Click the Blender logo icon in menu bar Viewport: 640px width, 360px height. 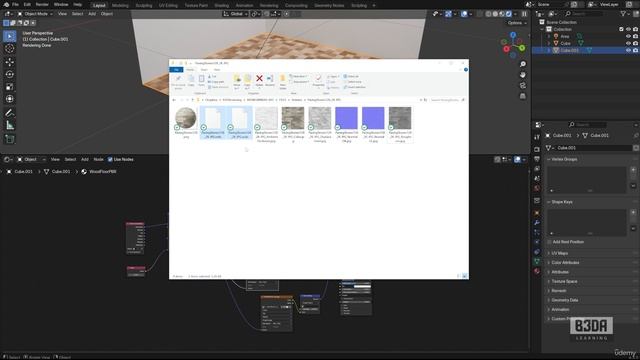(x=6, y=4)
